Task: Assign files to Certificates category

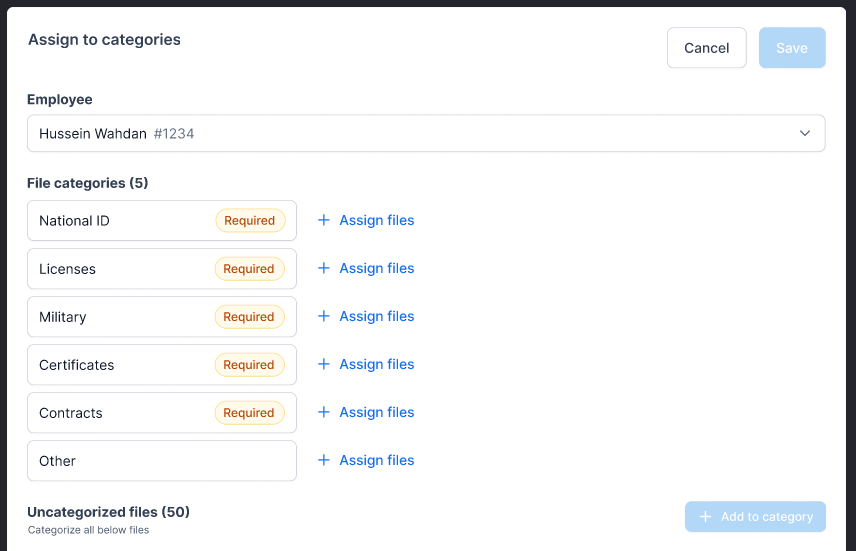Action: (x=376, y=364)
